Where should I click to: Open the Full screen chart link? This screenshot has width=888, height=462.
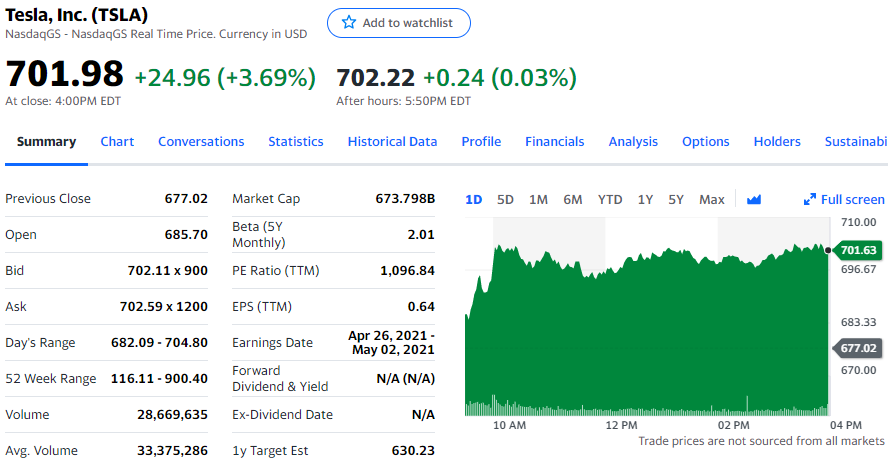coord(852,199)
